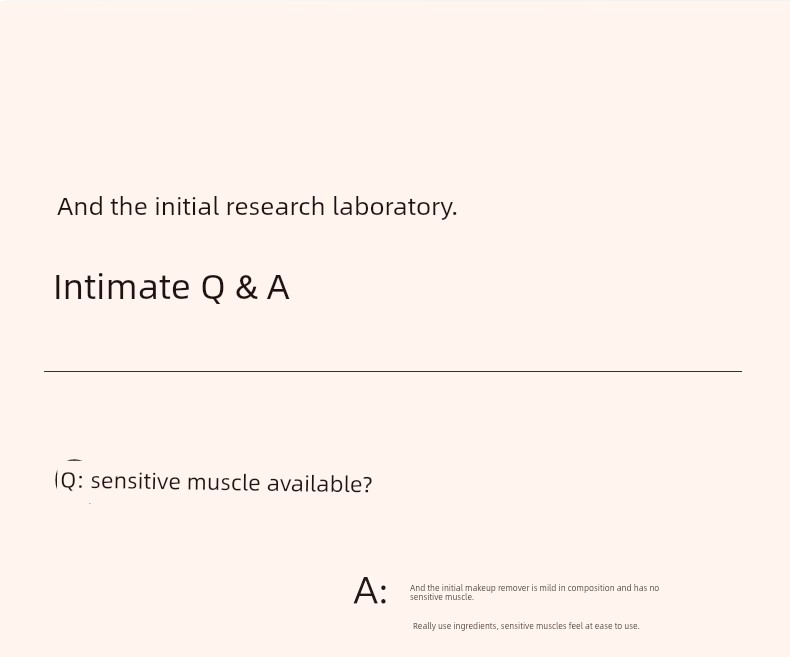Click the 'And the initial research laboratory.' heading
Image resolution: width=790 pixels, height=657 pixels.
click(257, 207)
